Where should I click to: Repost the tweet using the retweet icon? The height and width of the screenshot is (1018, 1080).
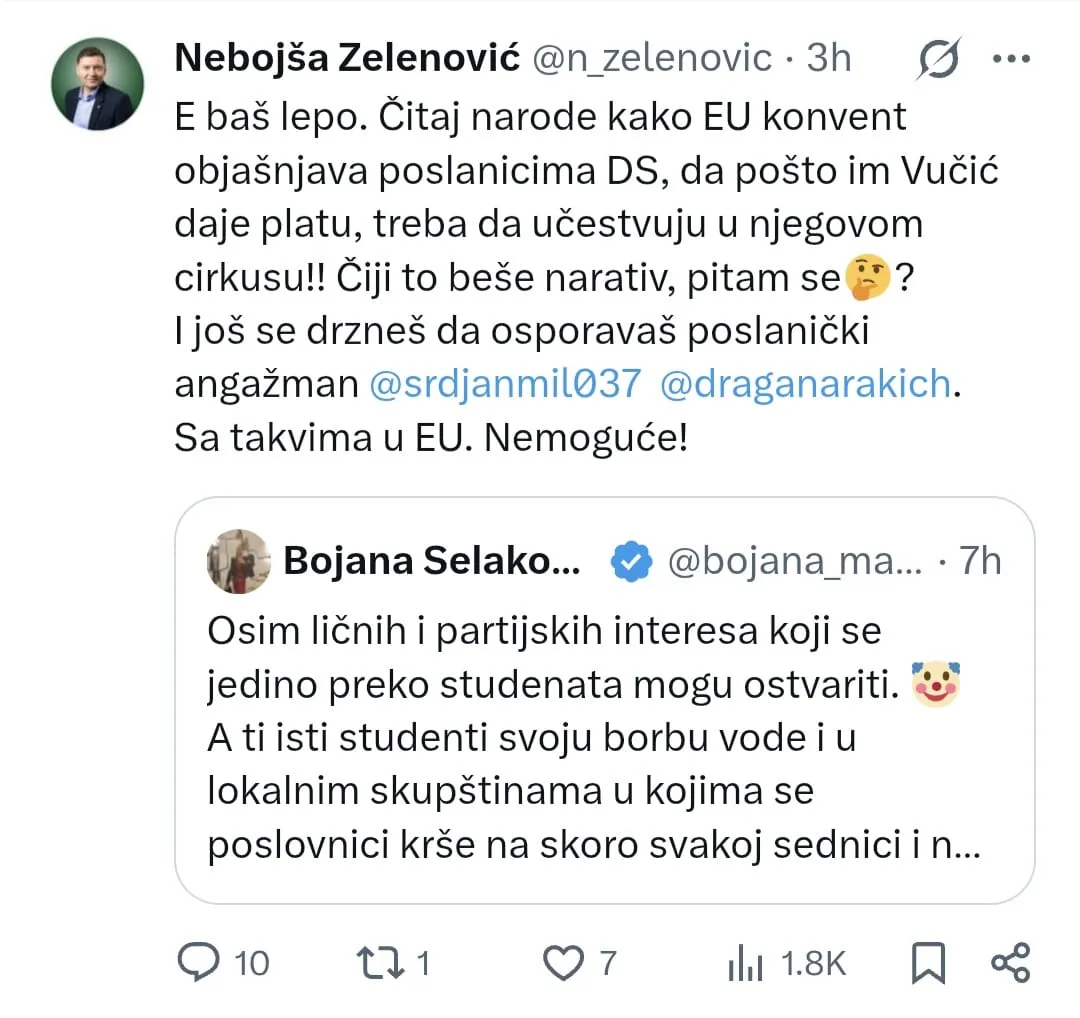[380, 962]
